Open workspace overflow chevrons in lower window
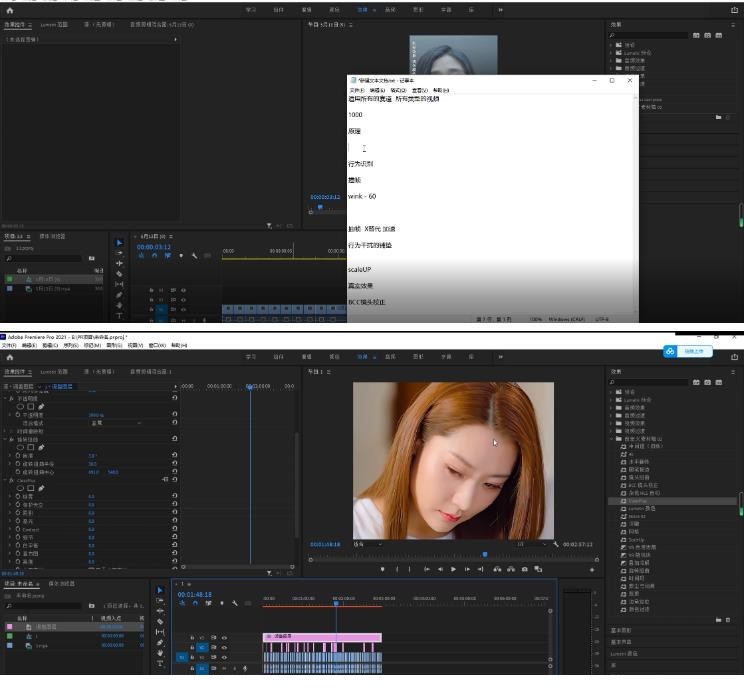 pos(500,357)
